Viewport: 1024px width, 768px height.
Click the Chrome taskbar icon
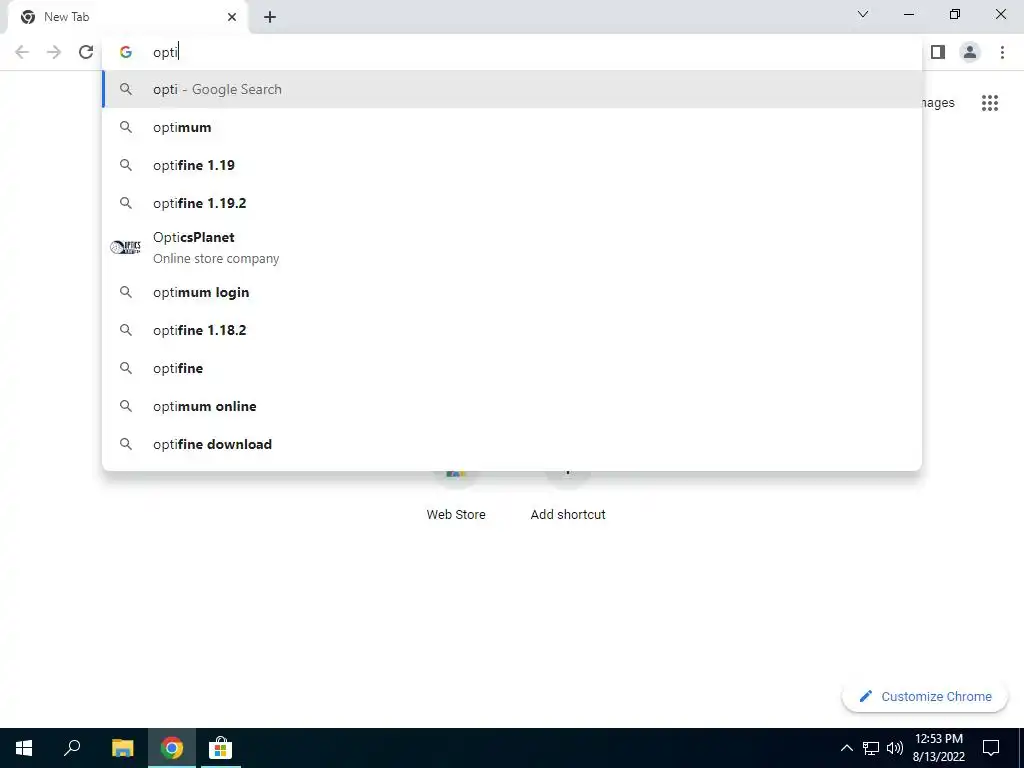click(172, 748)
